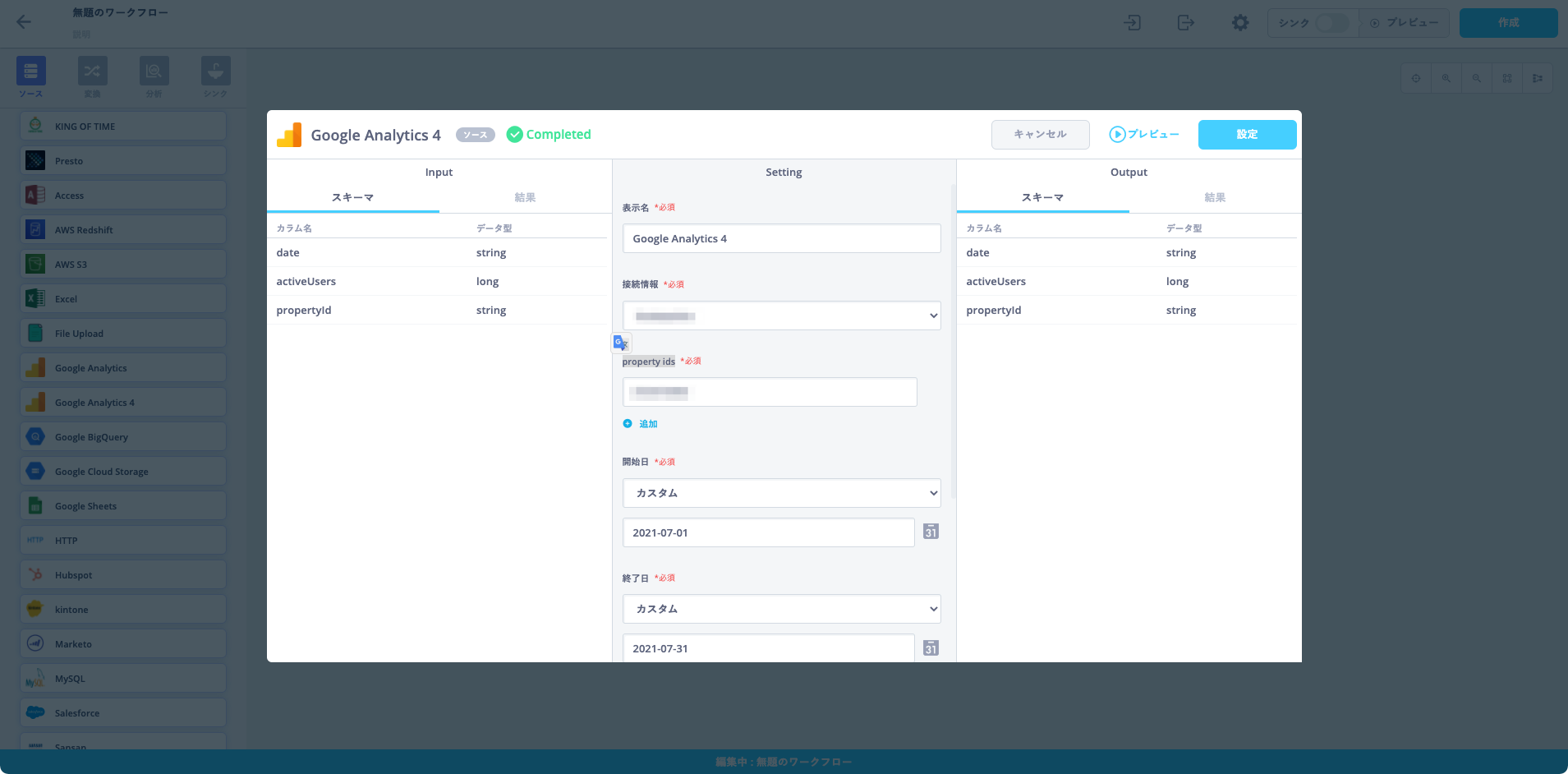Choose Presto source
This screenshot has width=1568, height=774.
(x=123, y=160)
